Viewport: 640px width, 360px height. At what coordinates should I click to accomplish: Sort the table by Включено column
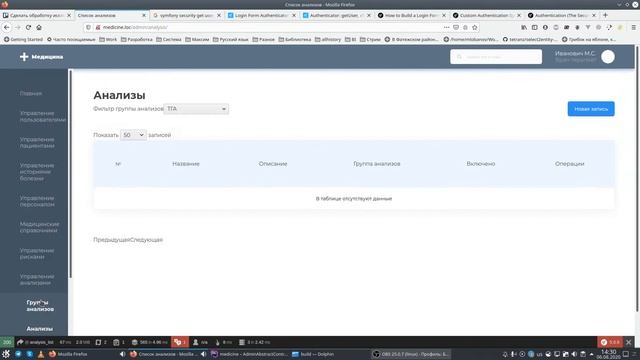480,164
